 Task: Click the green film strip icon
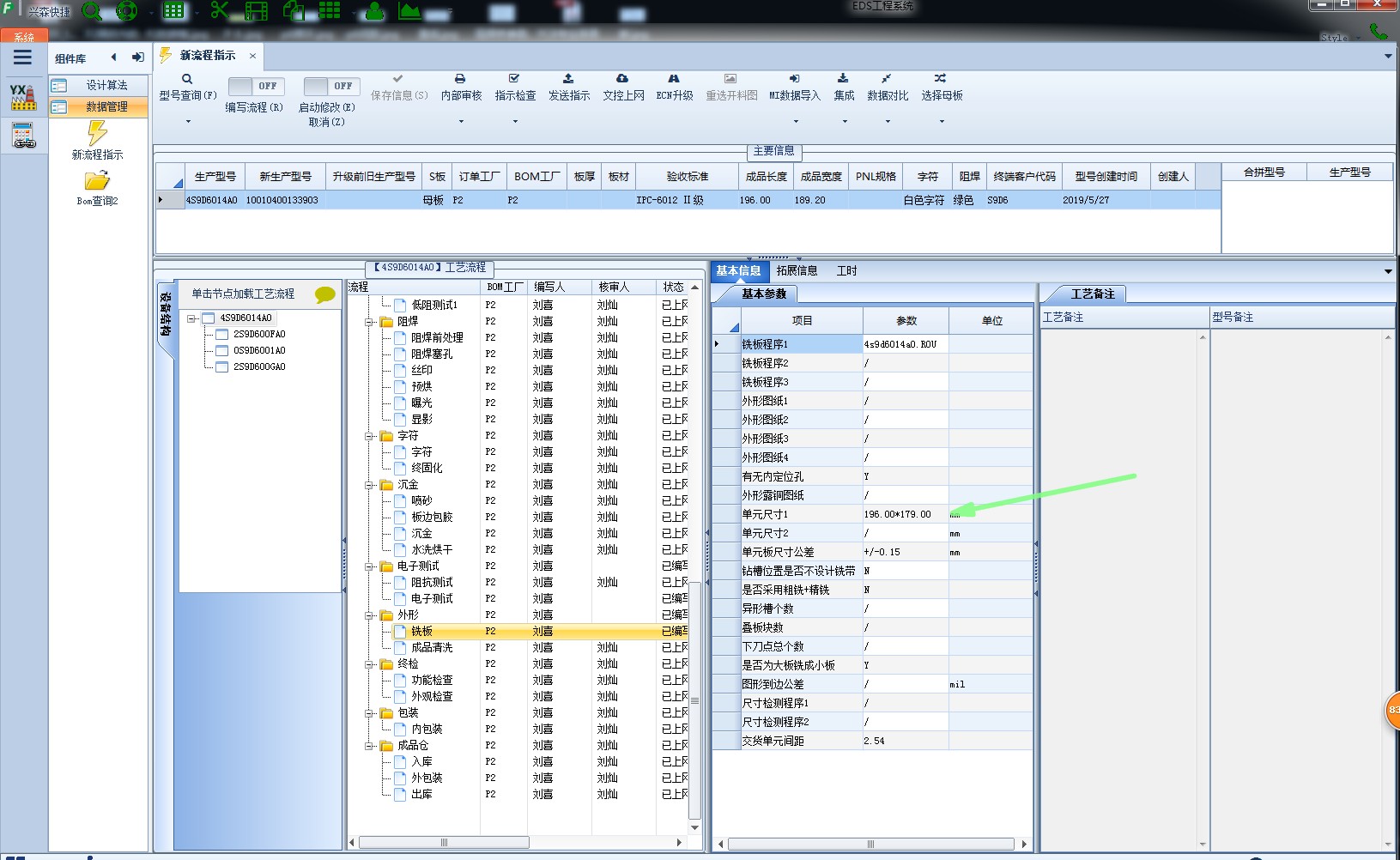(257, 11)
